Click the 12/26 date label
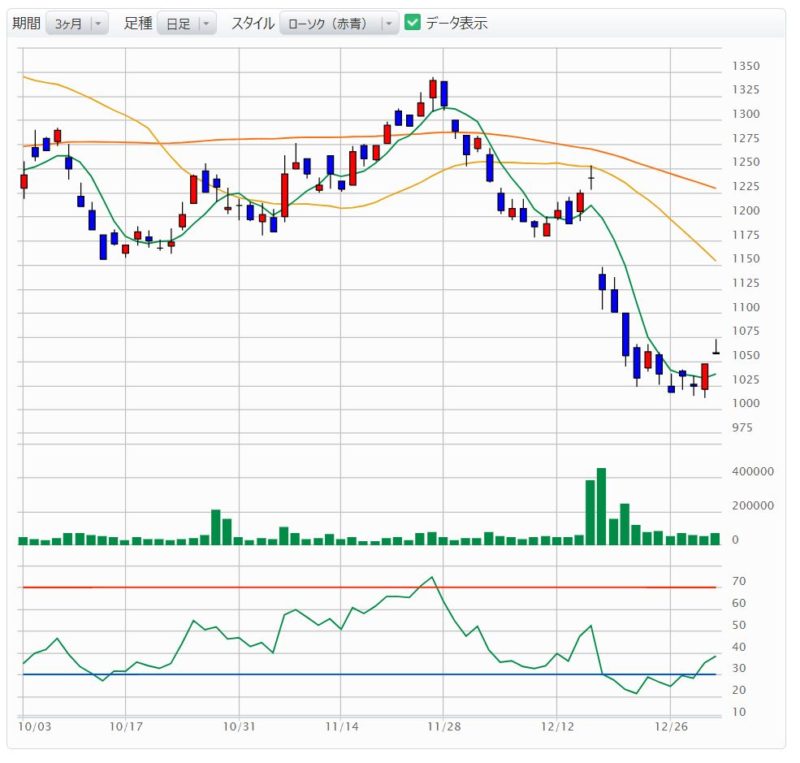Image resolution: width=800 pixels, height=763 pixels. (671, 726)
